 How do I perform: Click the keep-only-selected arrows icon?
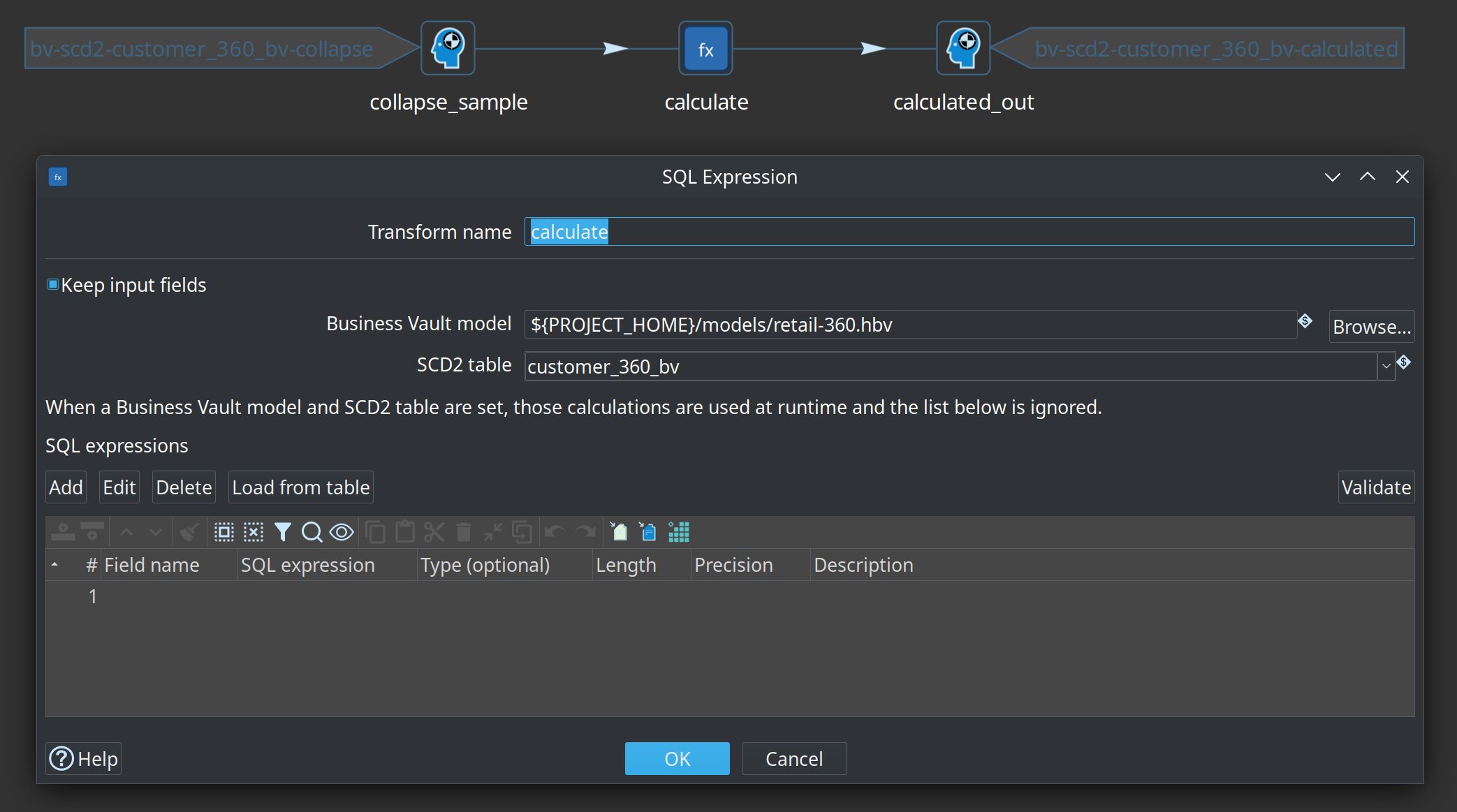tap(493, 532)
